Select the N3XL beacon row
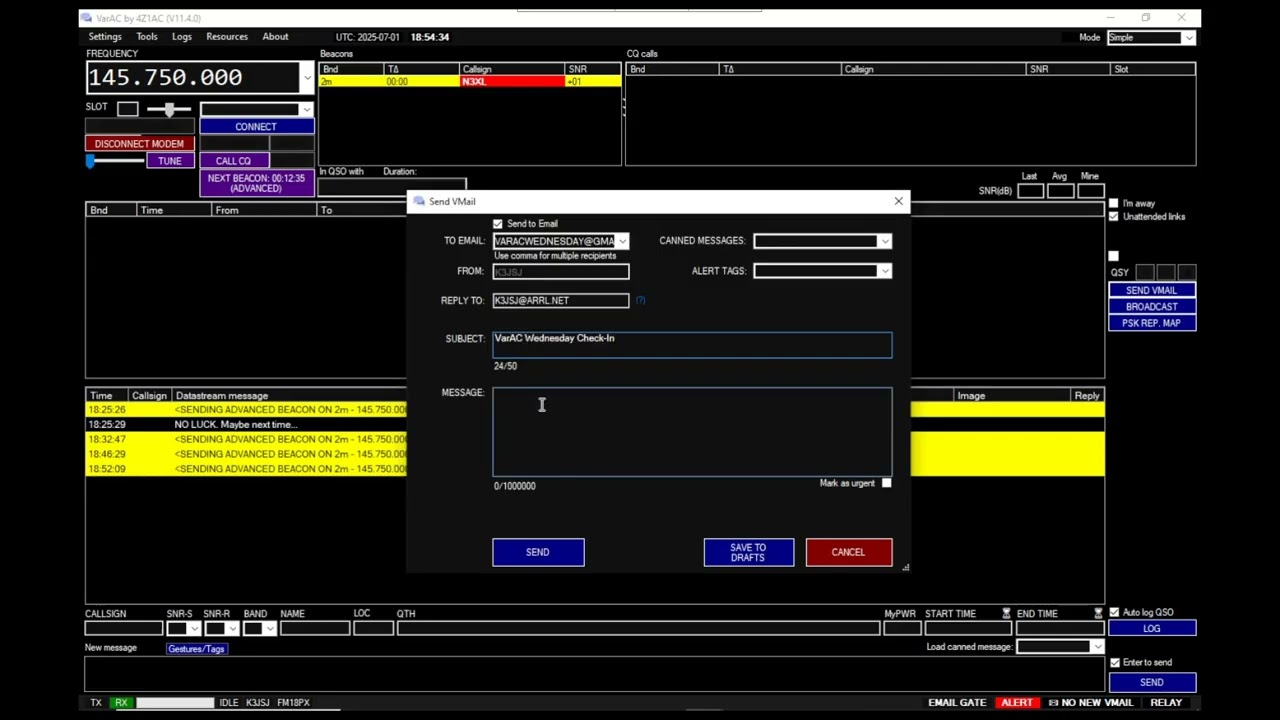This screenshot has height=720, width=1280. (470, 82)
